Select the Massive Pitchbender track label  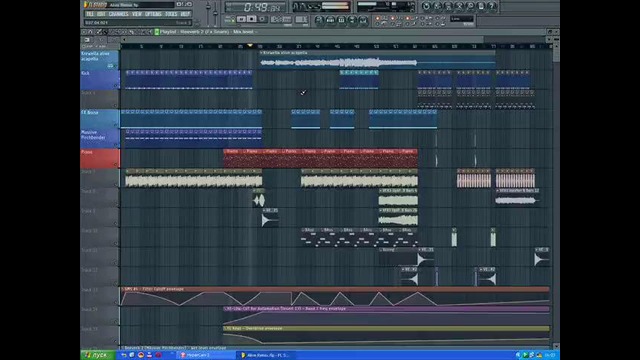point(100,139)
